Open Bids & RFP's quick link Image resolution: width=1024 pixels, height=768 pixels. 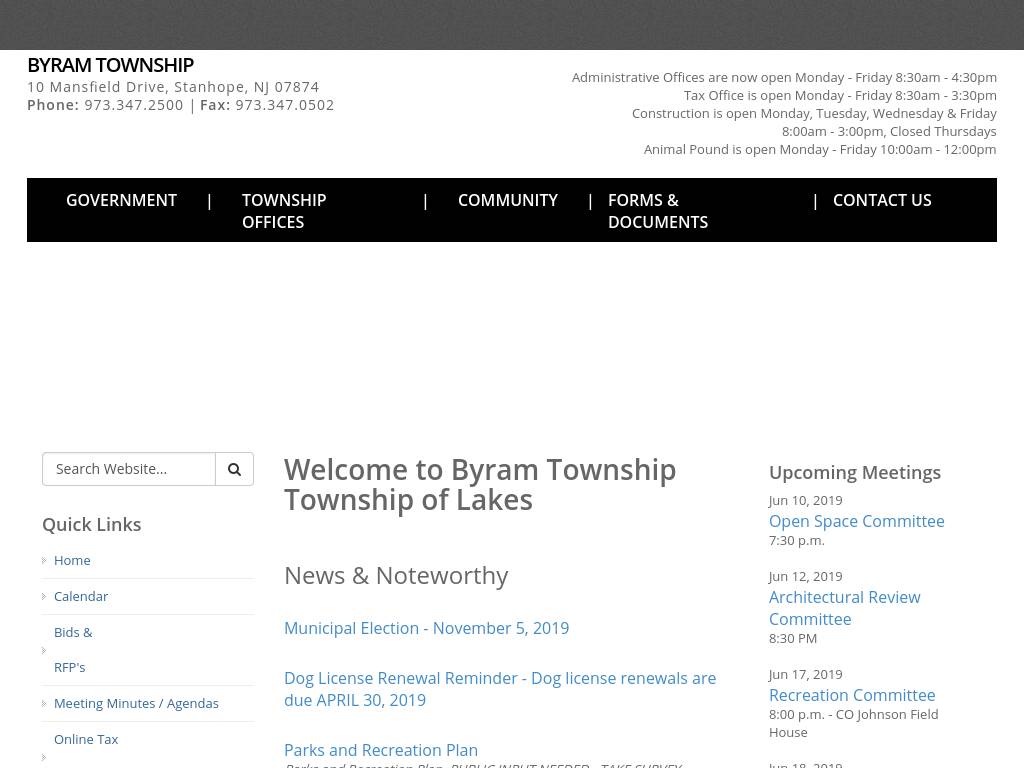click(72, 650)
